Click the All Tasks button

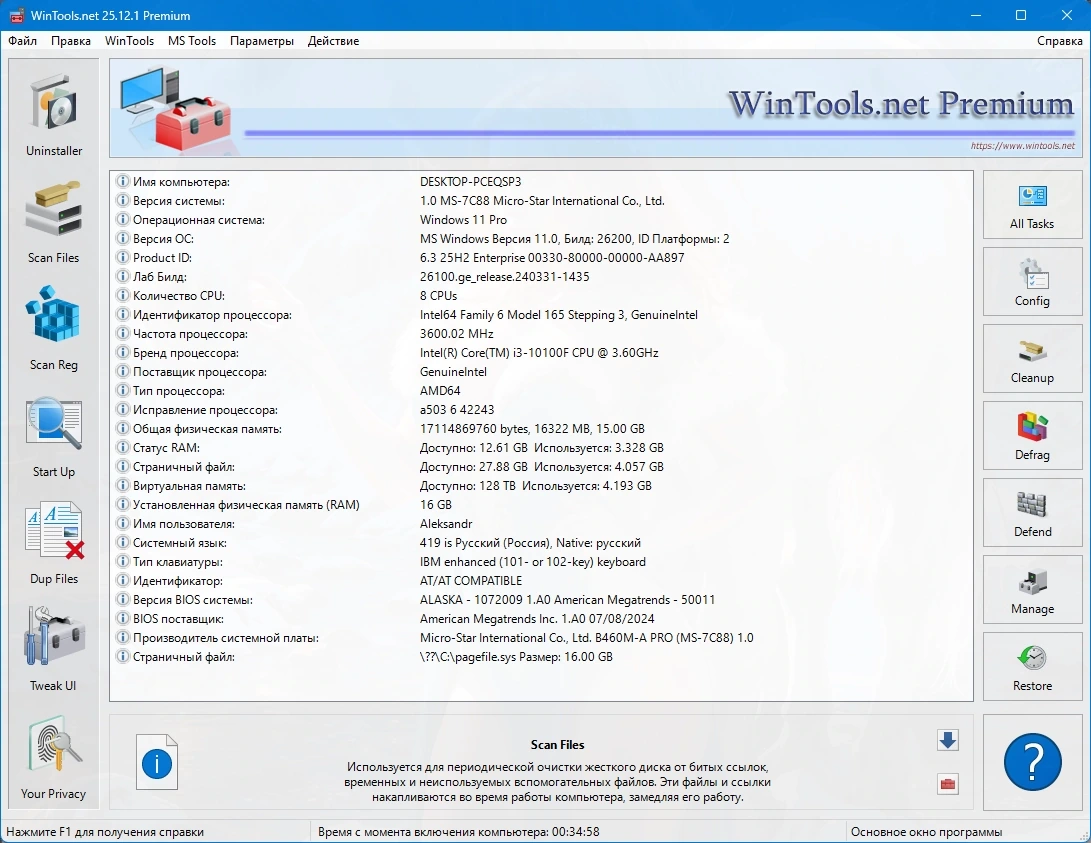(x=1032, y=204)
